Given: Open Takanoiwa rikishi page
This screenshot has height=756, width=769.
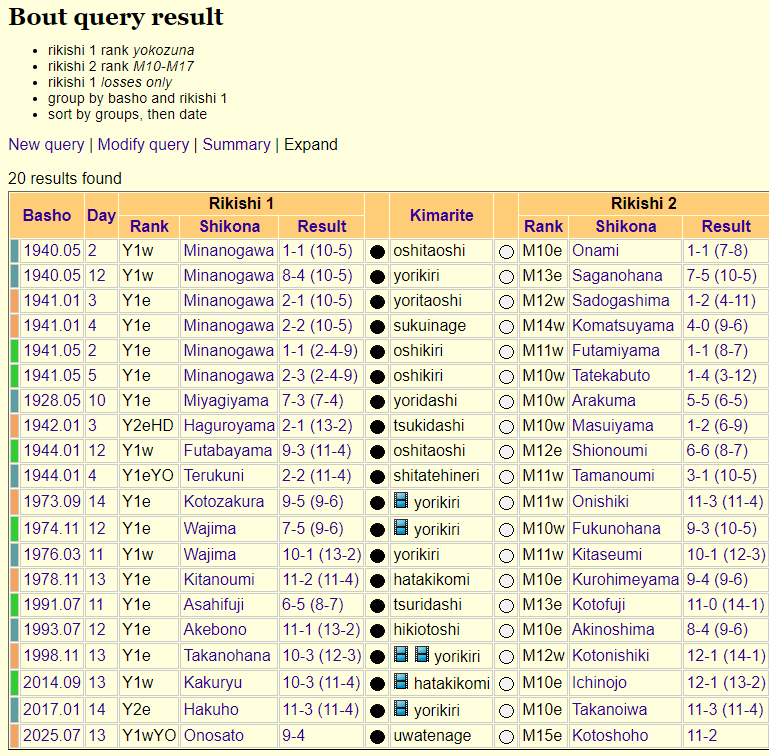Looking at the screenshot, I should pos(610,709).
